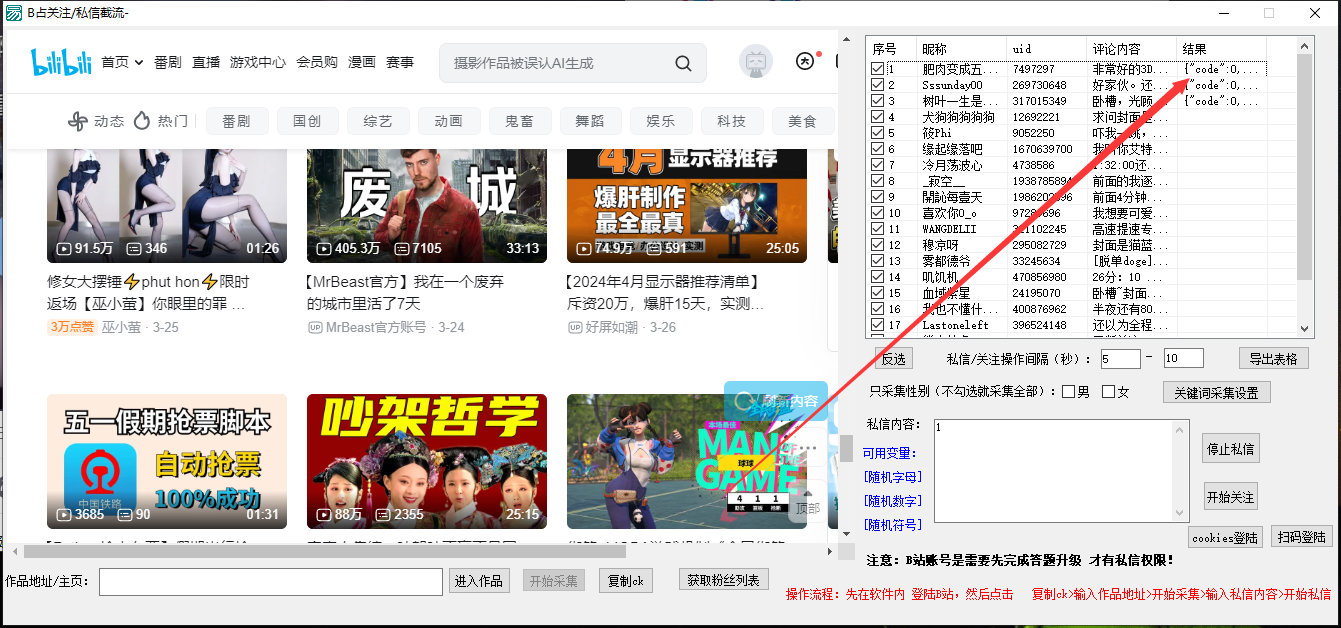Viewport: 1341px width, 628px height.
Task: Open the user avatar icon
Action: coord(756,62)
